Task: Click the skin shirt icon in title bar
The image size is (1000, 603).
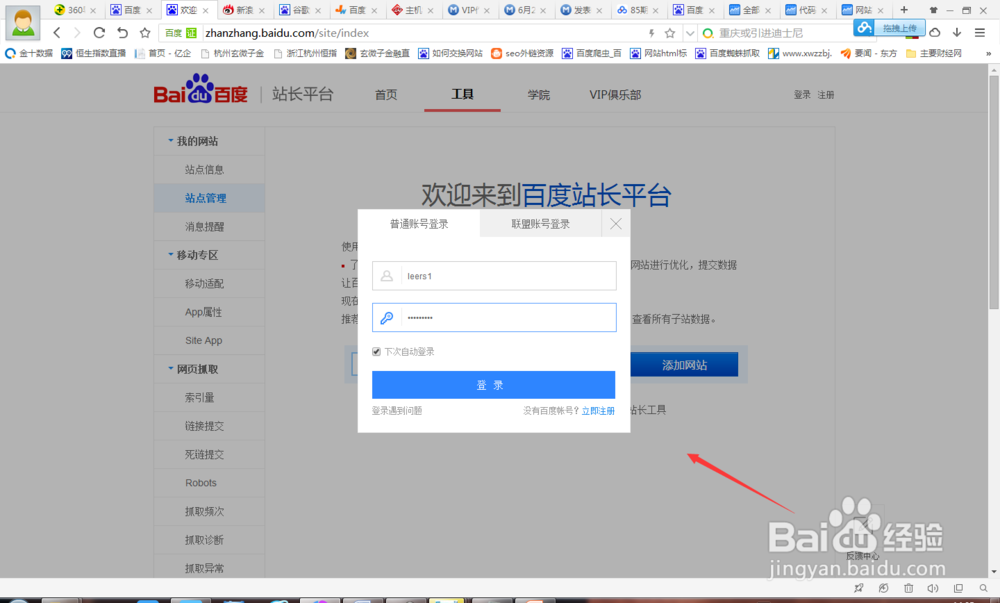Action: 934,10
